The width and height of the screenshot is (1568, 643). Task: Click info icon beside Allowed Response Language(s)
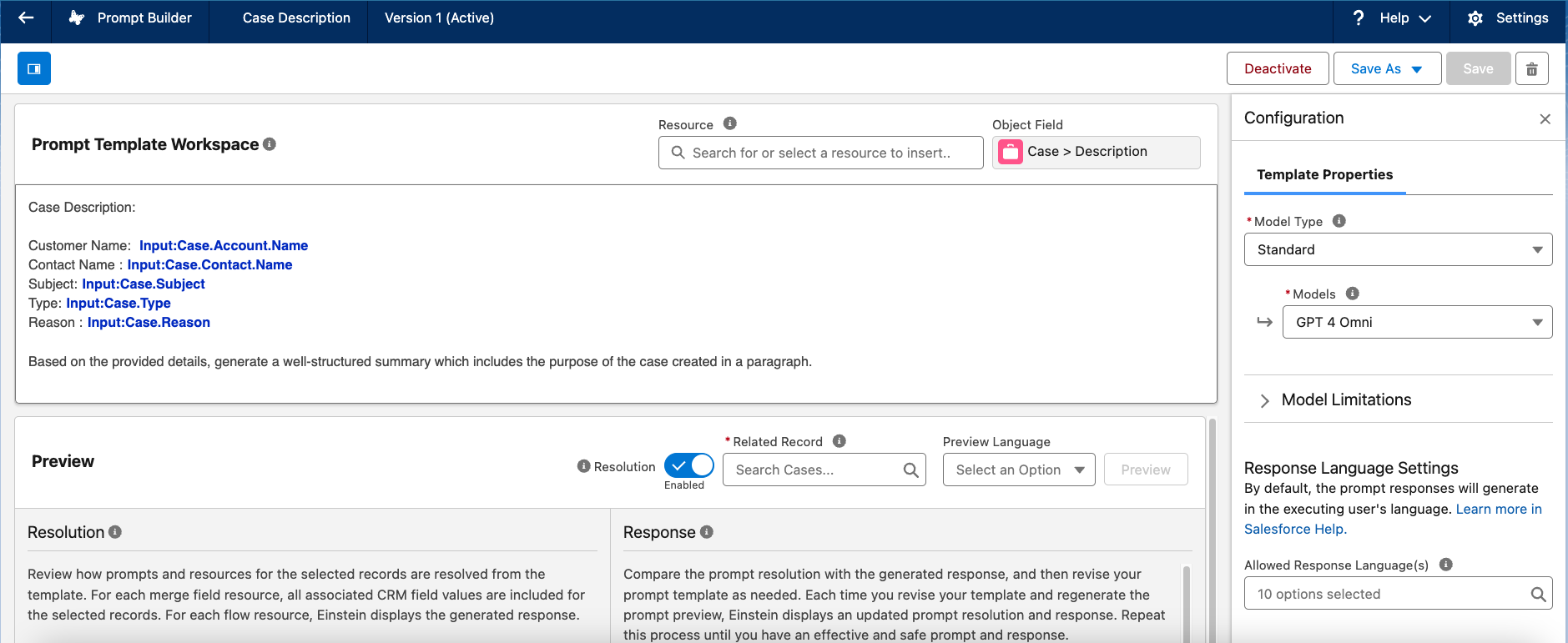tap(1446, 565)
